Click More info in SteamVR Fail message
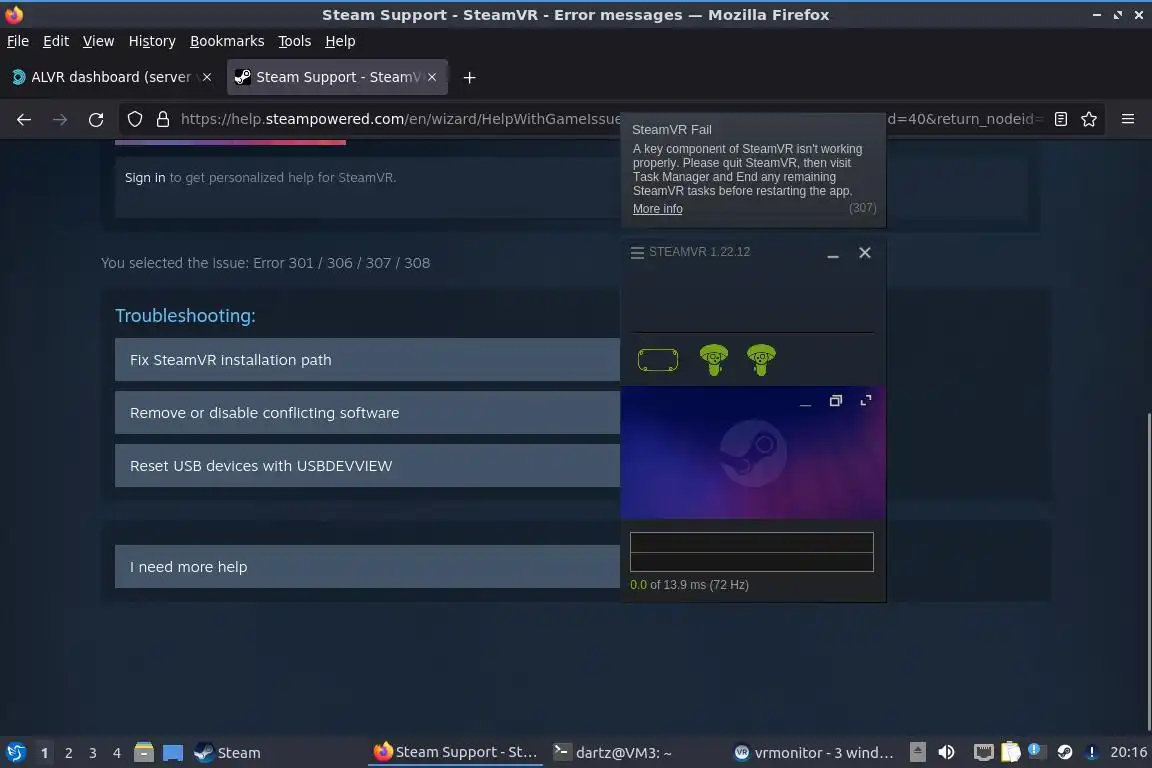The width and height of the screenshot is (1152, 768). coord(658,209)
